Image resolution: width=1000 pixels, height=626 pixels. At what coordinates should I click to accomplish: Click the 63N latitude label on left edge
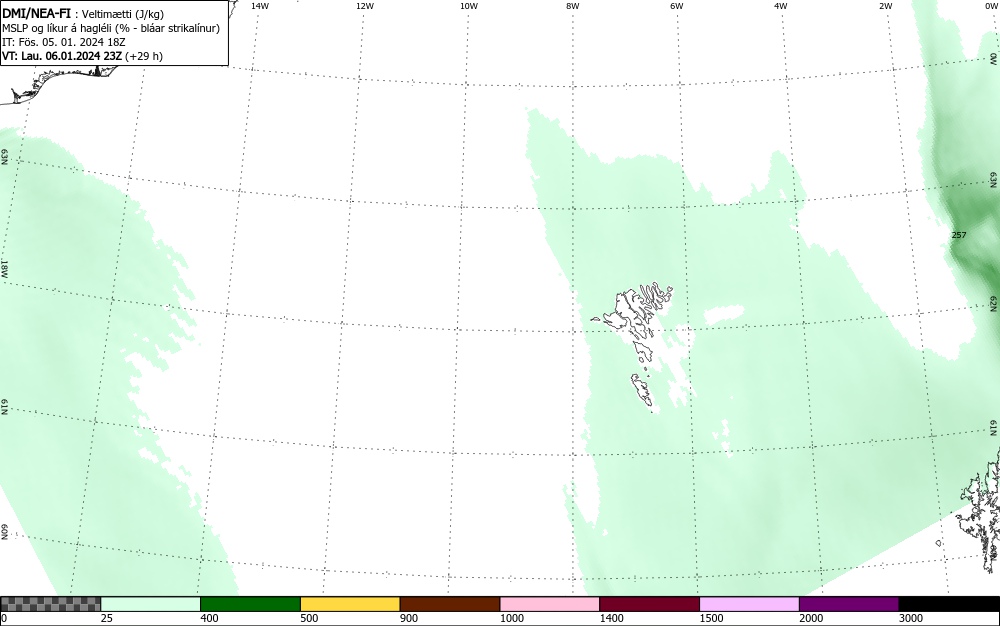point(5,157)
